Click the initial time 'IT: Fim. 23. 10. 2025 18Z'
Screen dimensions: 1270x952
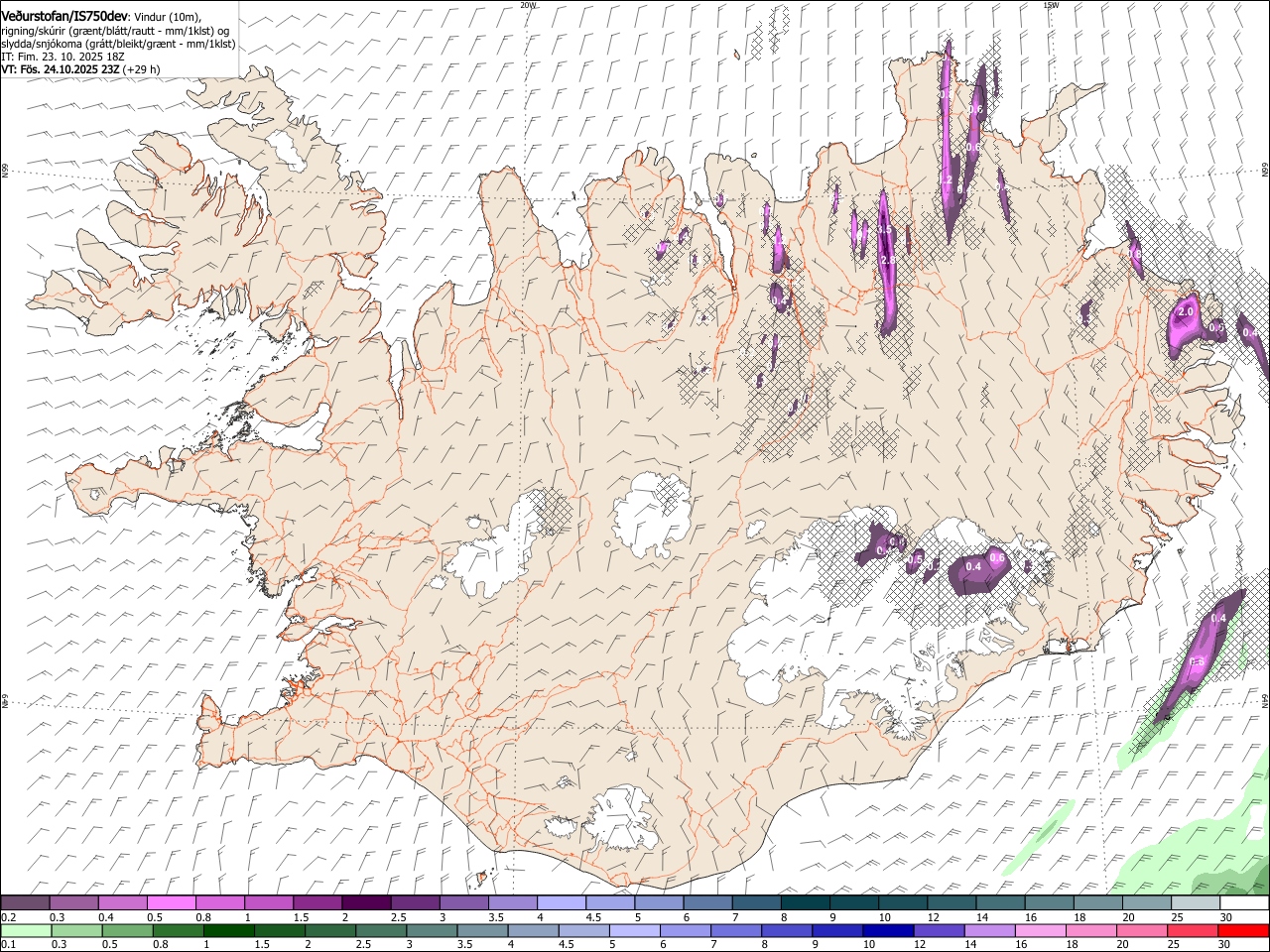[63, 57]
